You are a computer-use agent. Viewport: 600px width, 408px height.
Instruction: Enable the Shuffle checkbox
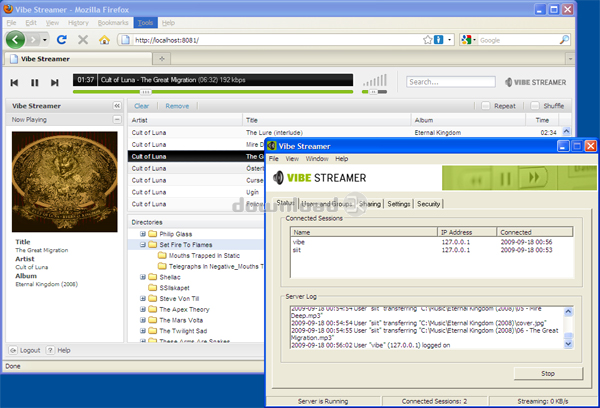(x=535, y=106)
